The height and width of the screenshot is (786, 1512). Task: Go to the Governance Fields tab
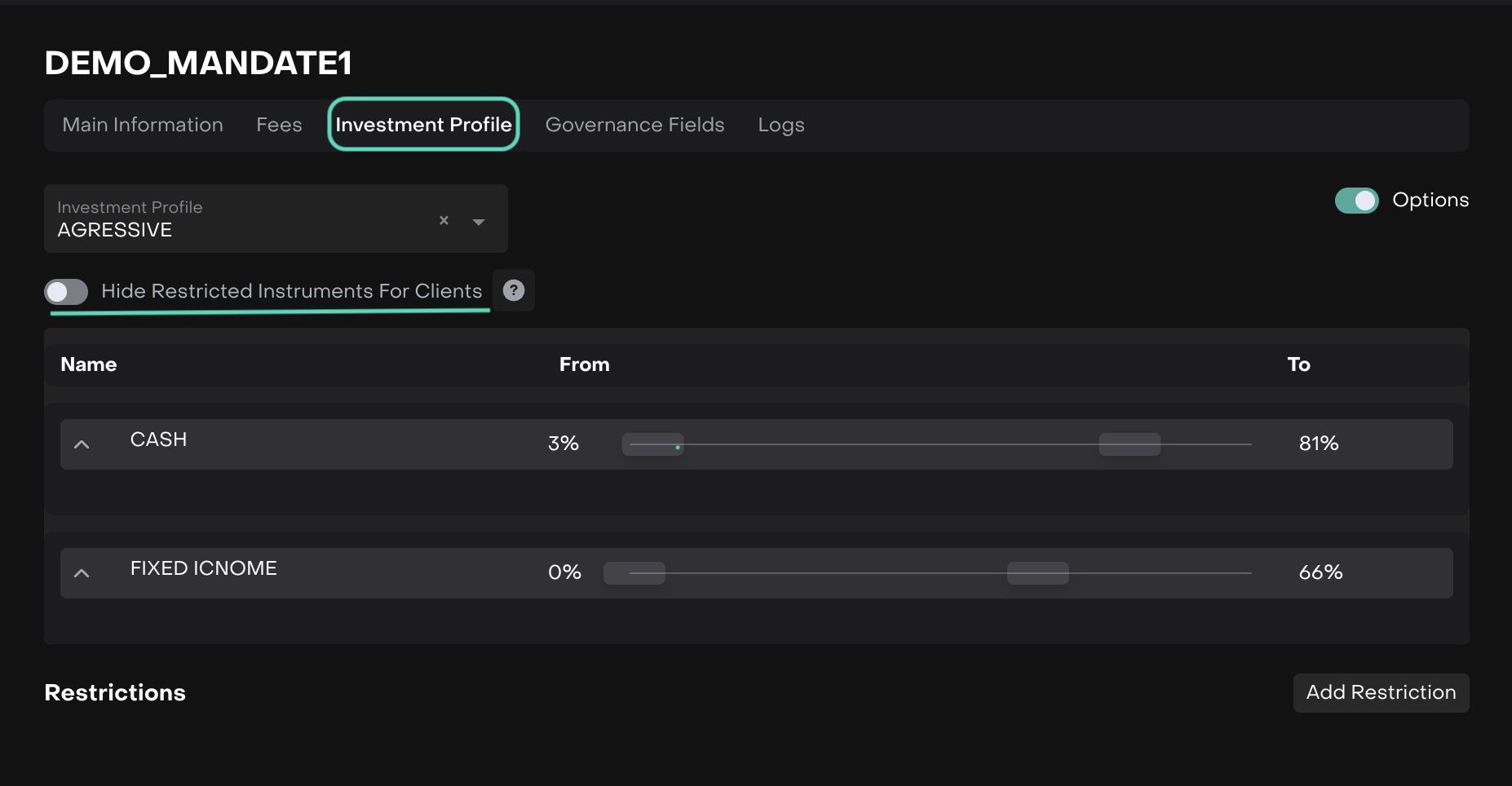[x=634, y=125]
